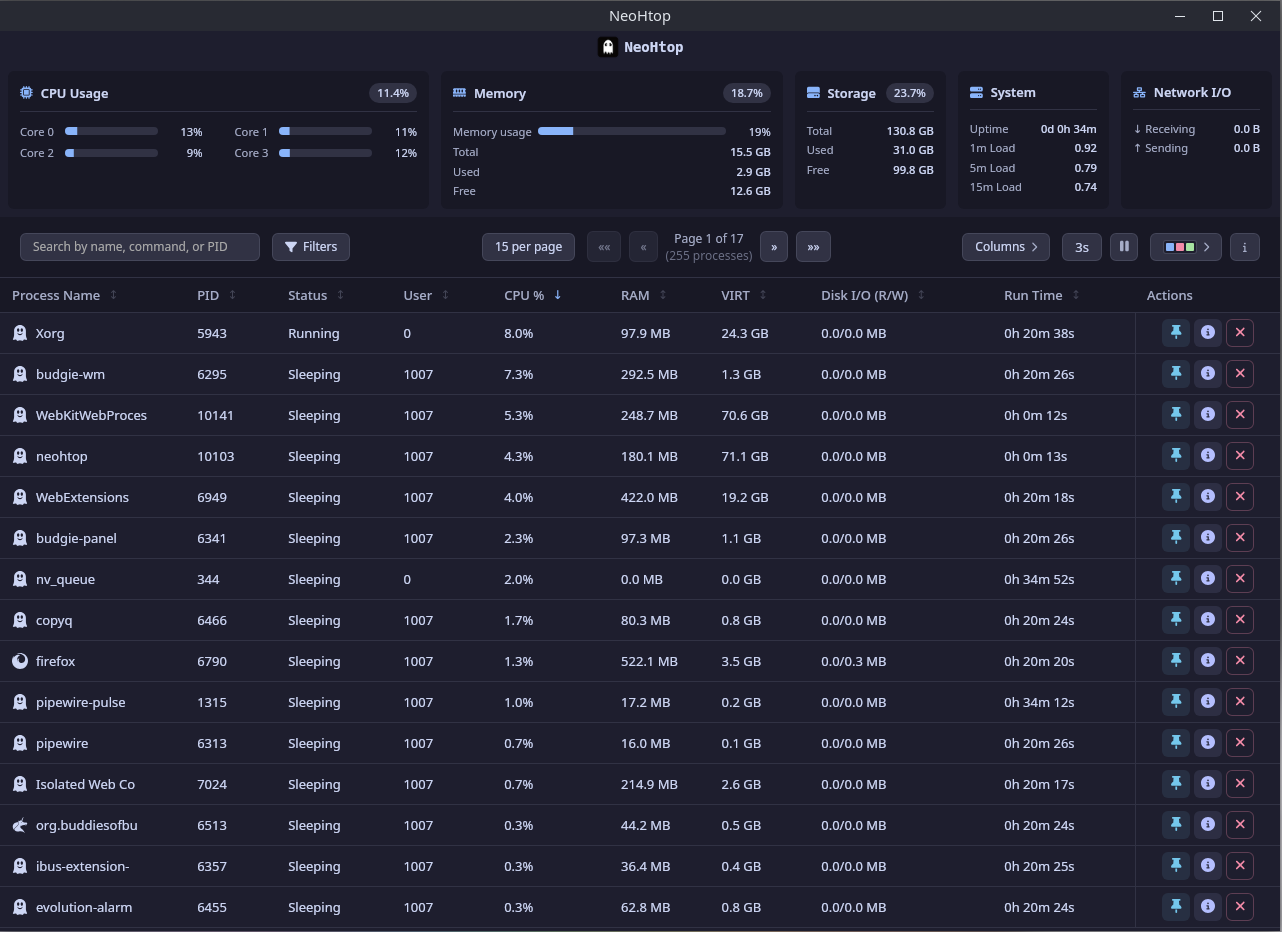The height and width of the screenshot is (932, 1282).
Task: Sort by RAM column
Action: pyautogui.click(x=644, y=295)
